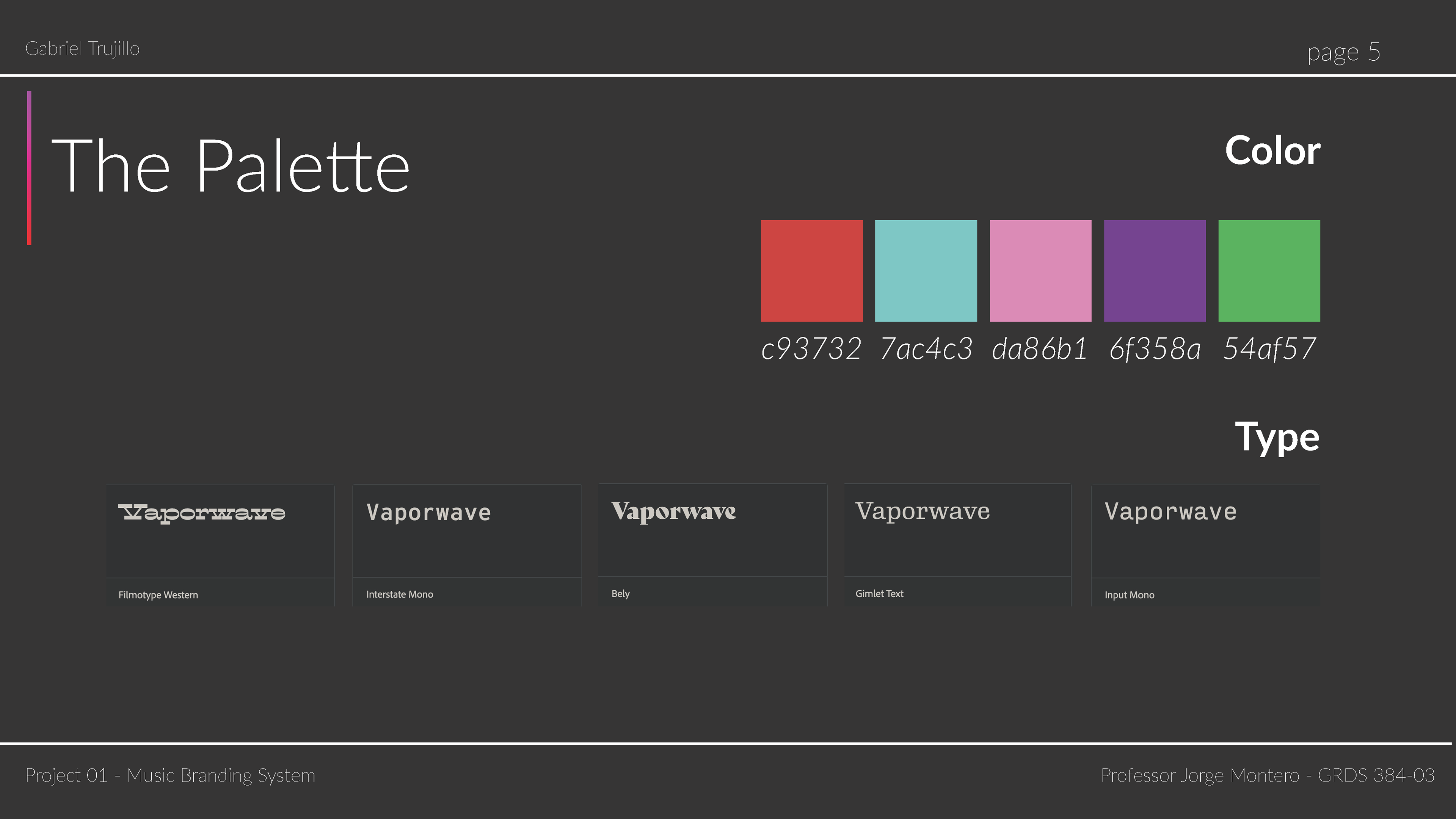Click the Filmotype Western font name label

[158, 595]
